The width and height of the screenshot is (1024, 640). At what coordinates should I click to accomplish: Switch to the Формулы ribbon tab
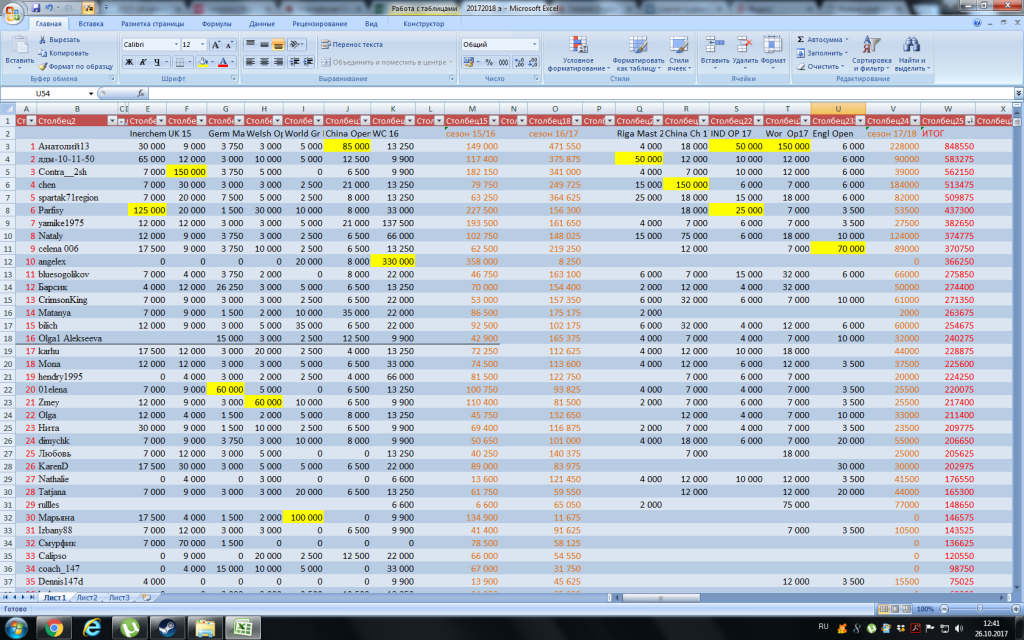tap(216, 22)
